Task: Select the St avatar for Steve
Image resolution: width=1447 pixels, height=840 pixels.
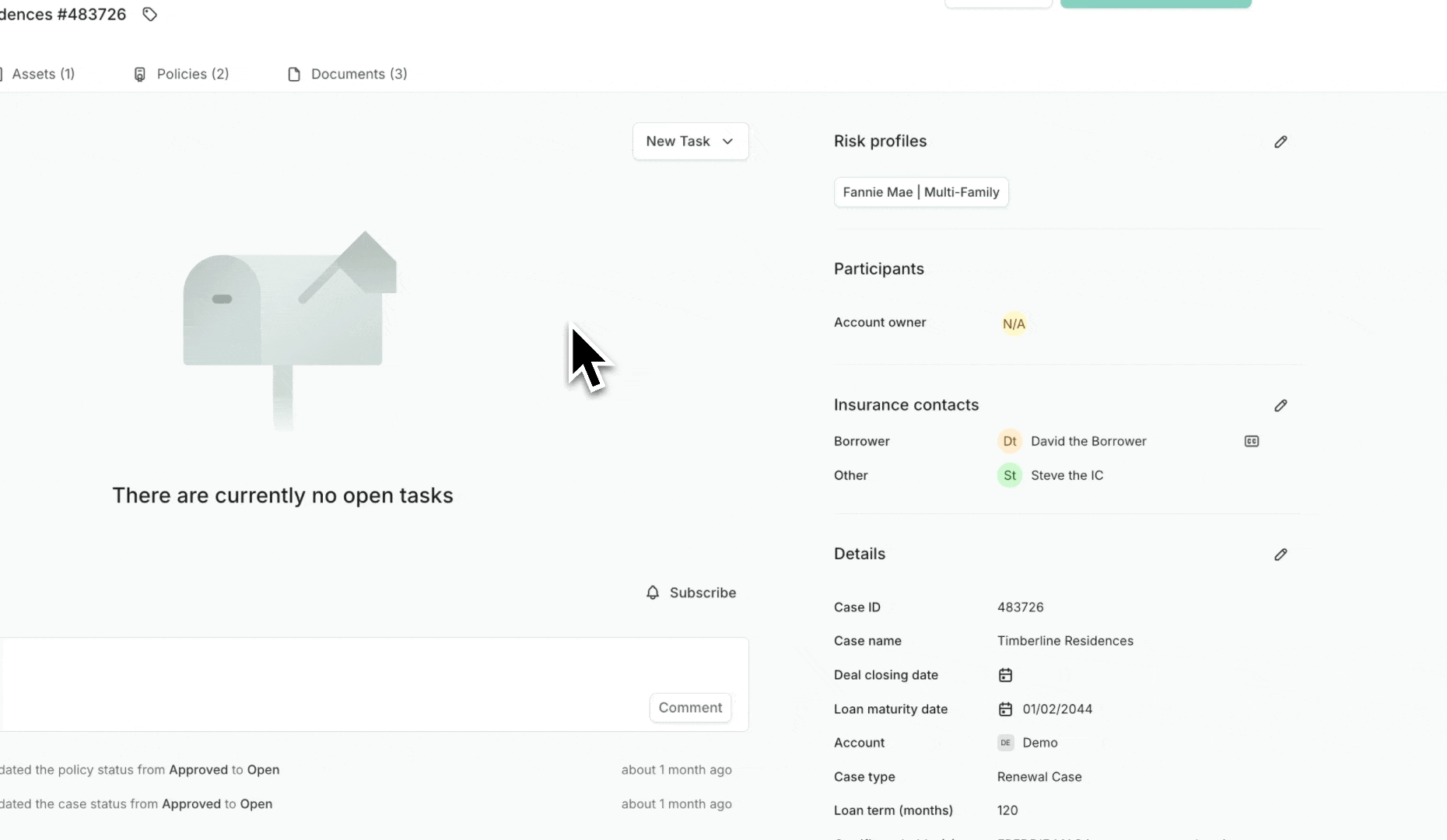Action: point(1009,475)
